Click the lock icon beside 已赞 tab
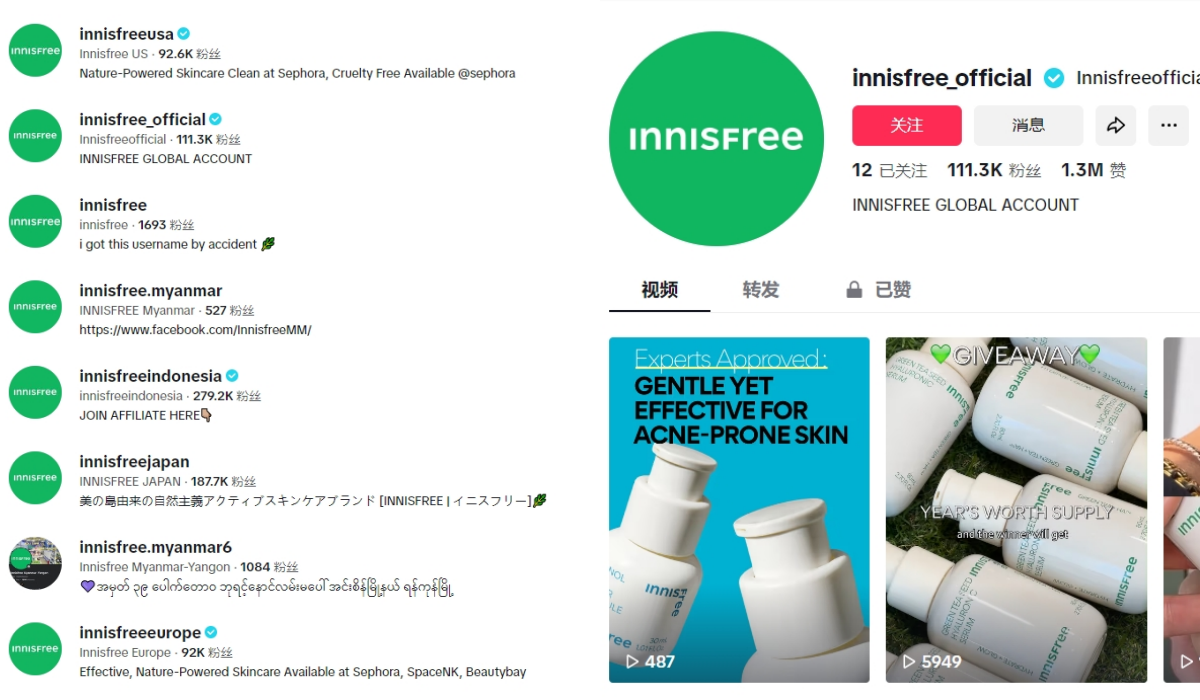 [x=854, y=290]
